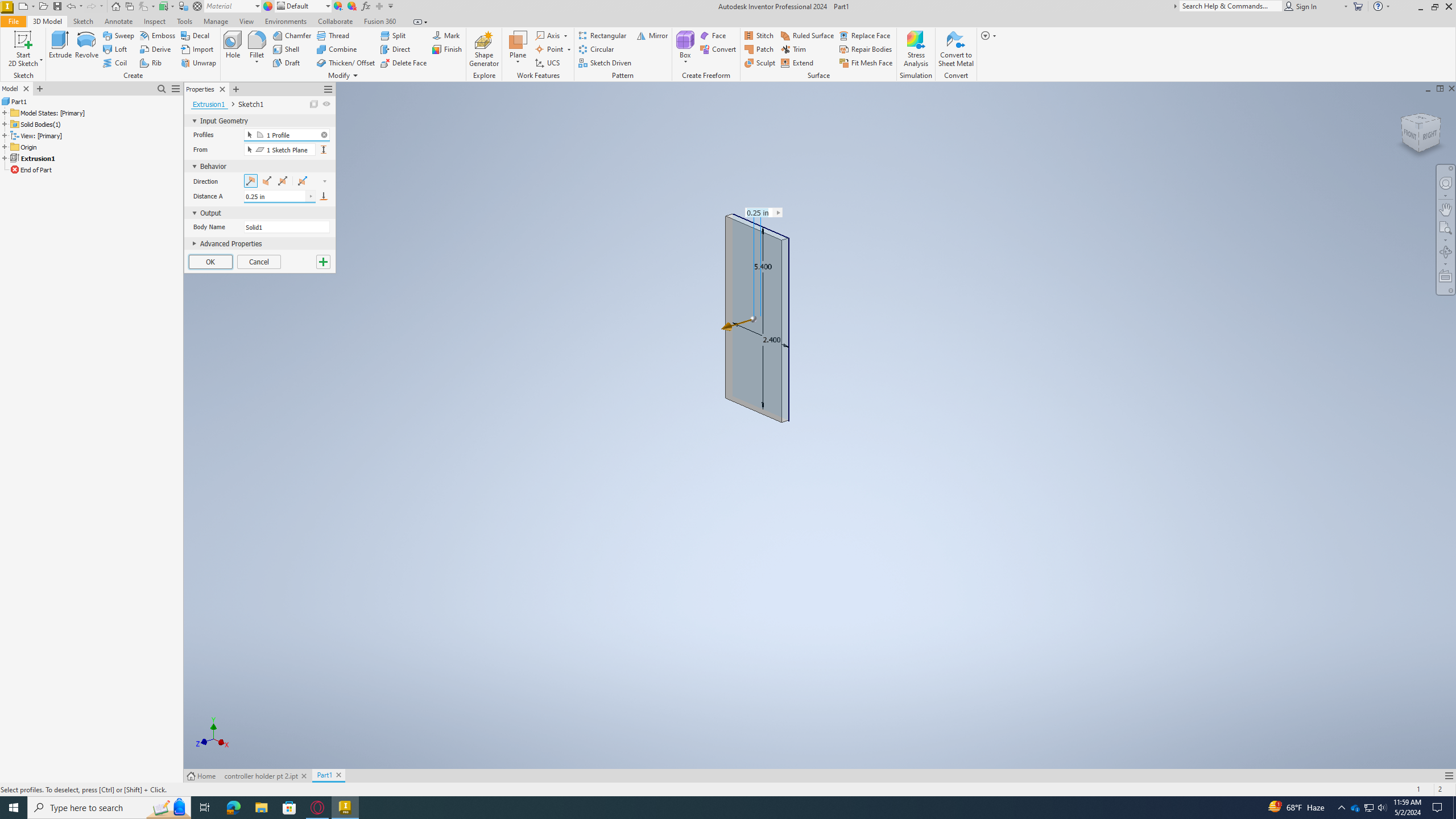Collapse the Output section
The width and height of the screenshot is (1456, 819).
194,213
